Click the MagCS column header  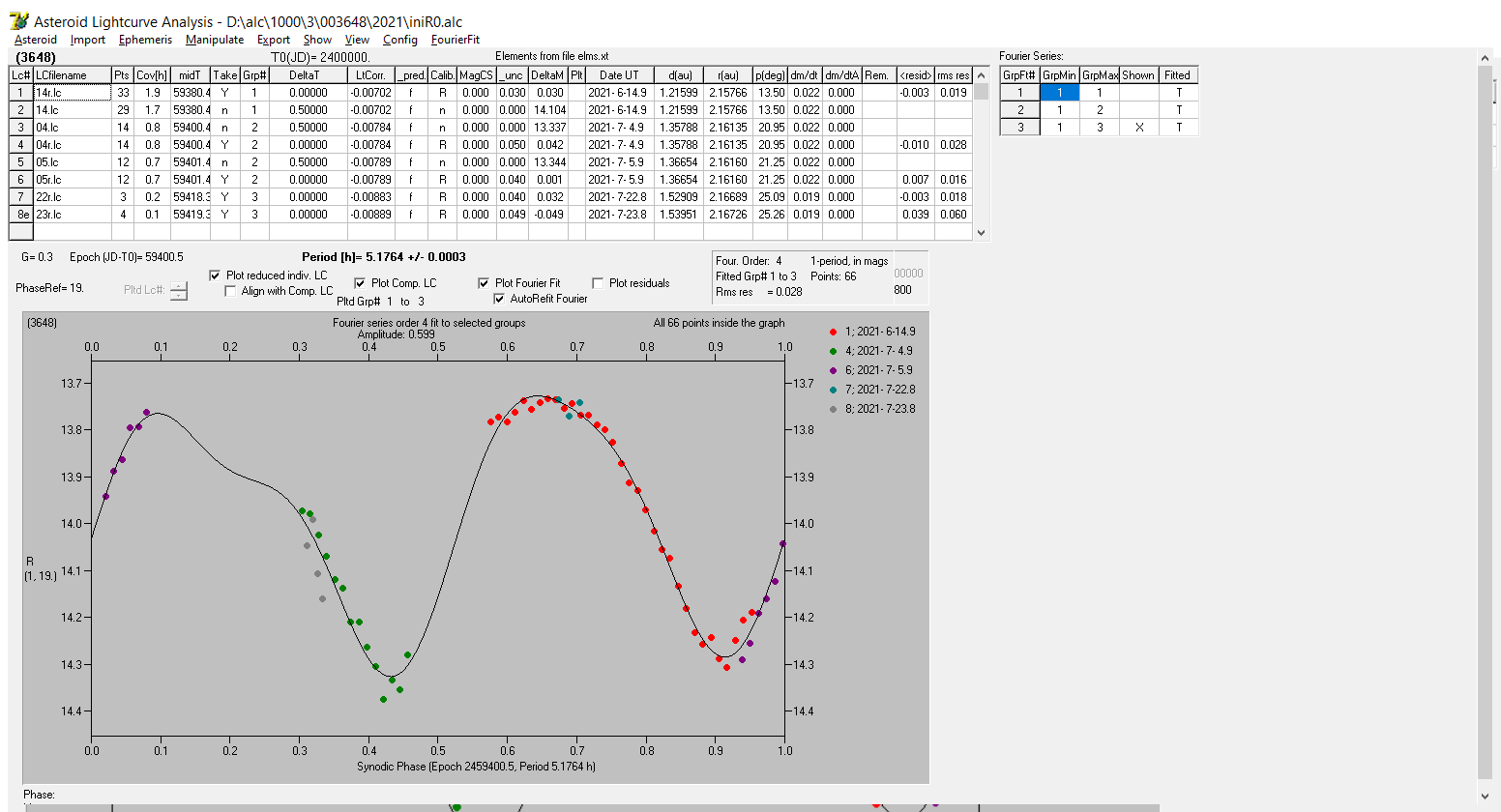click(x=476, y=75)
